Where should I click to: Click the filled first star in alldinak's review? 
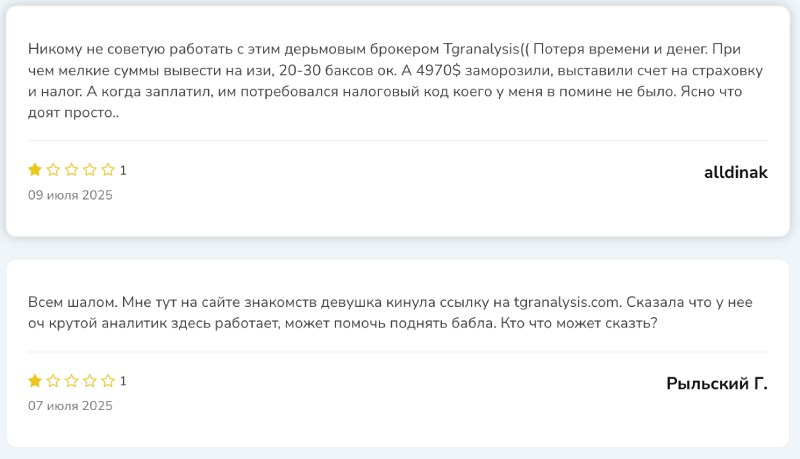coord(35,169)
